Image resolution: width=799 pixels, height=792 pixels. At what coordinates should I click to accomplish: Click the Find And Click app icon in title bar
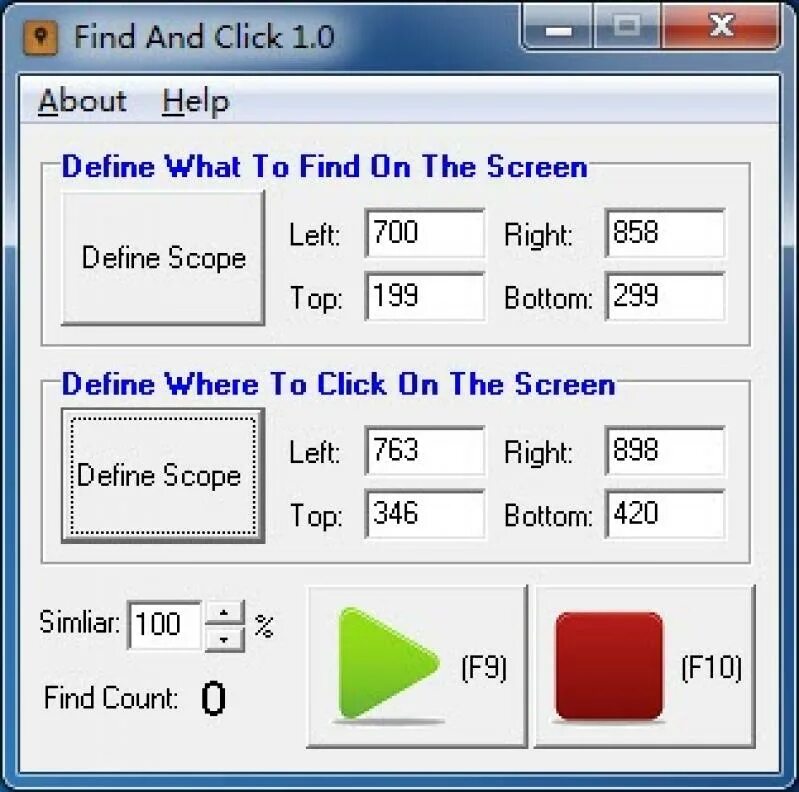pos(41,37)
